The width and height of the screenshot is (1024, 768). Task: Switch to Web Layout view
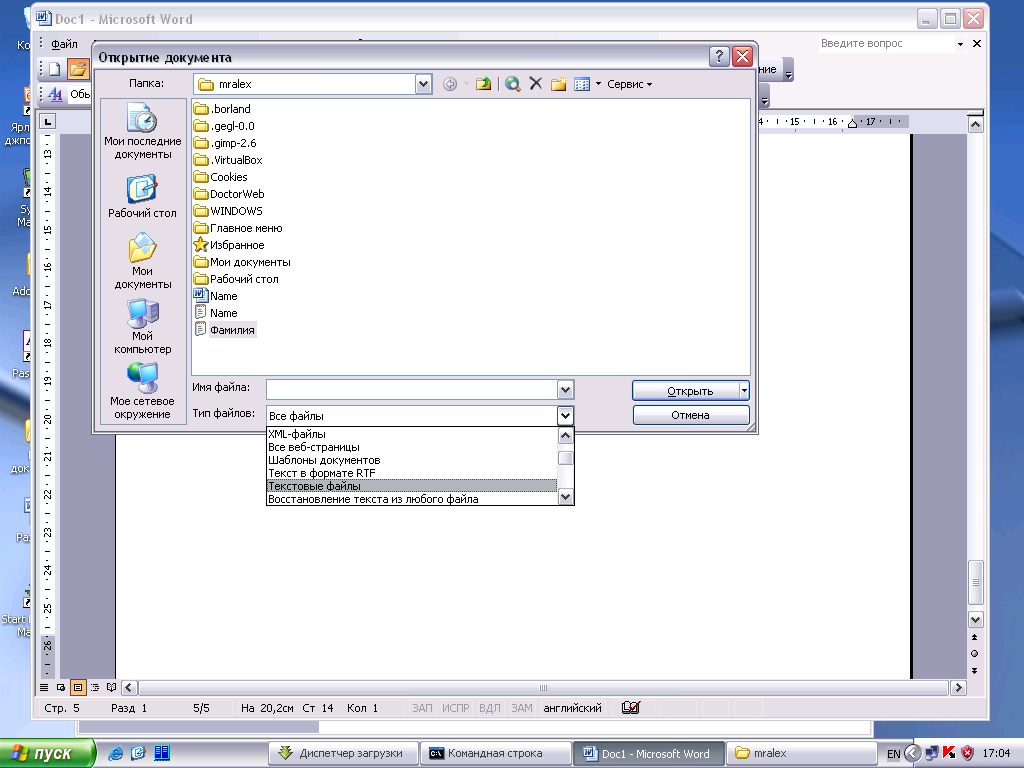(x=61, y=688)
